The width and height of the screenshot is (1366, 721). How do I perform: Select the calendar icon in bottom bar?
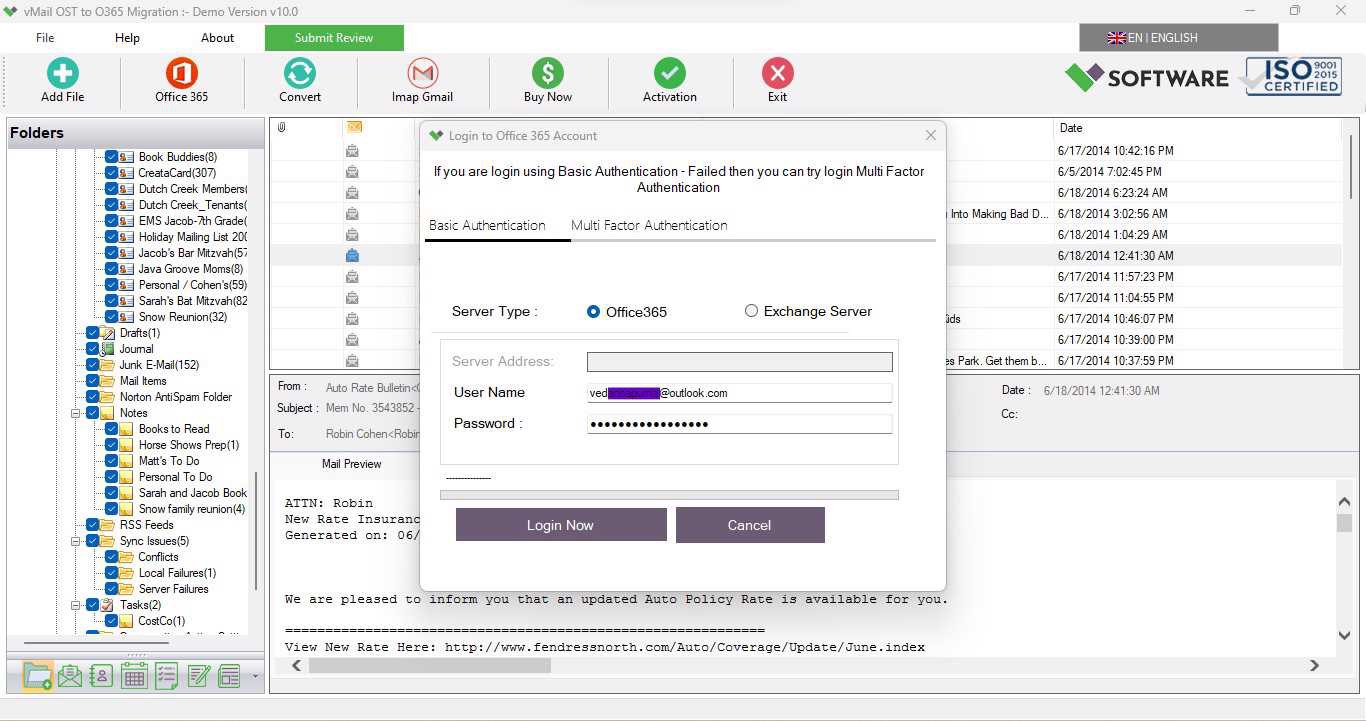[134, 676]
